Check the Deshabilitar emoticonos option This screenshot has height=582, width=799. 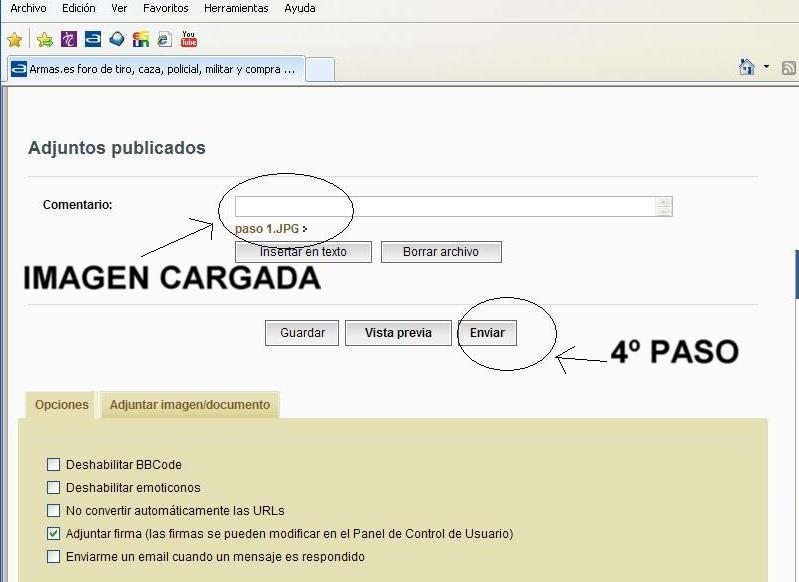[x=54, y=488]
